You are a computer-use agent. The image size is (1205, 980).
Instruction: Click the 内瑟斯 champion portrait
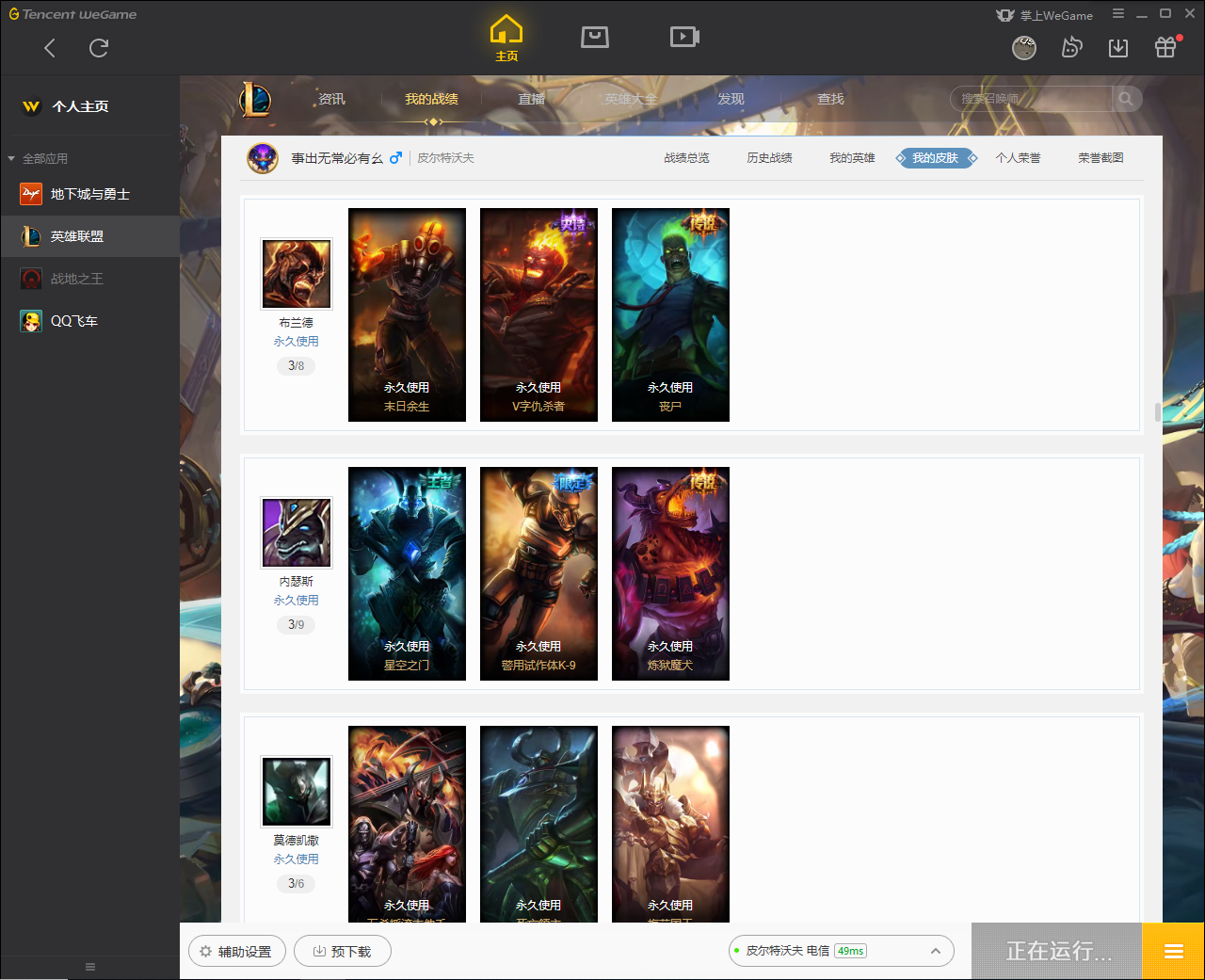tap(297, 533)
